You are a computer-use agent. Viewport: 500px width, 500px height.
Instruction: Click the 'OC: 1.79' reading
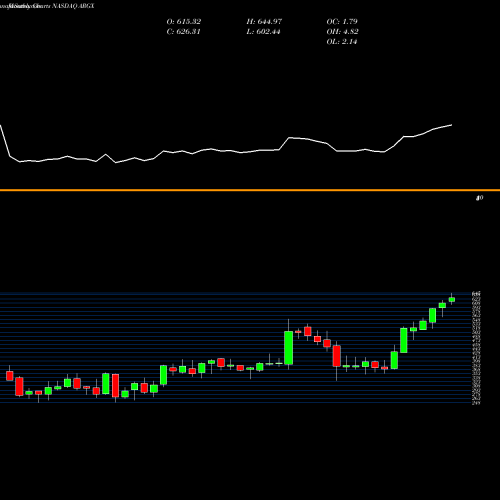342,22
